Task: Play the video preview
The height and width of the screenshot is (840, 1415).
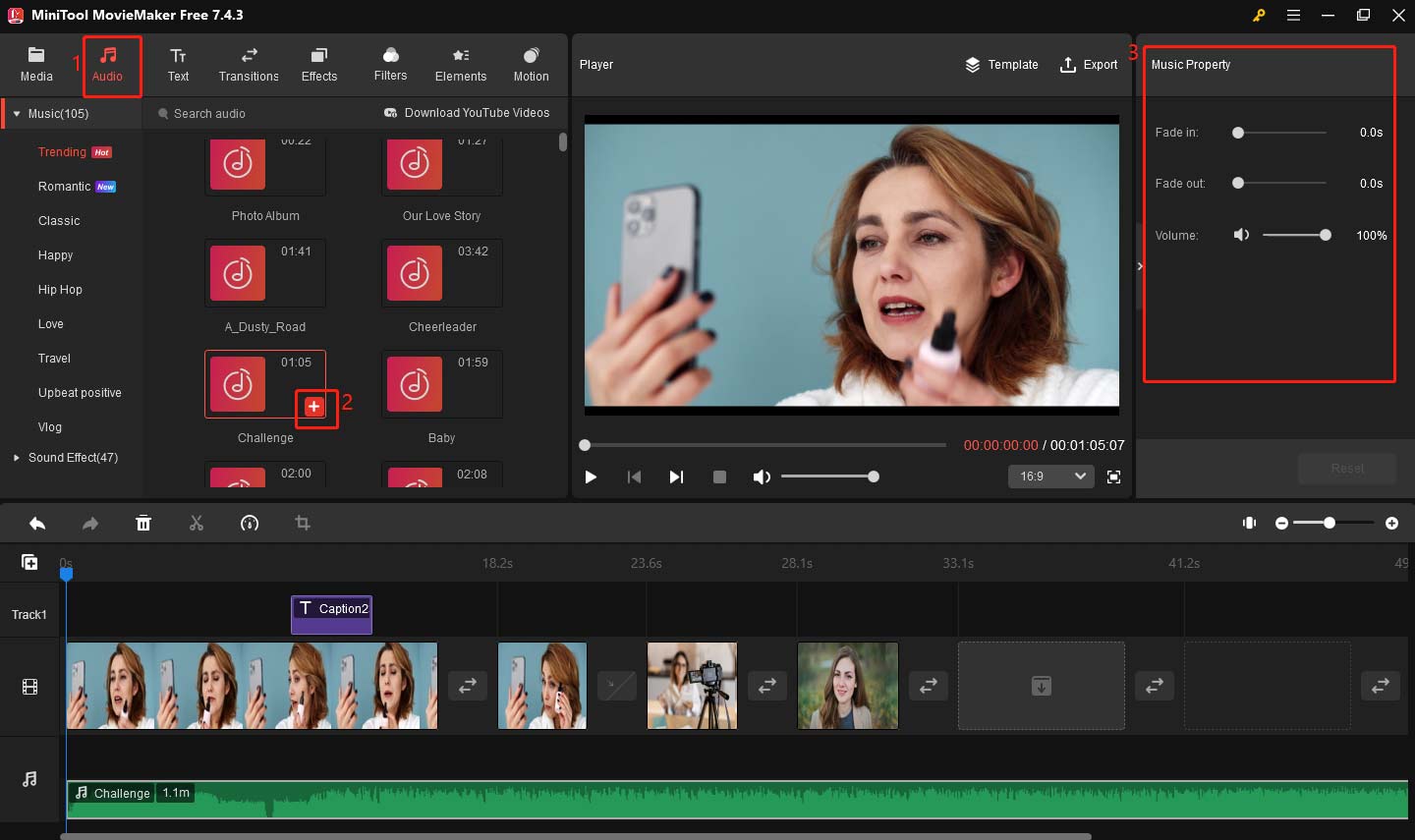Action: pyautogui.click(x=591, y=476)
